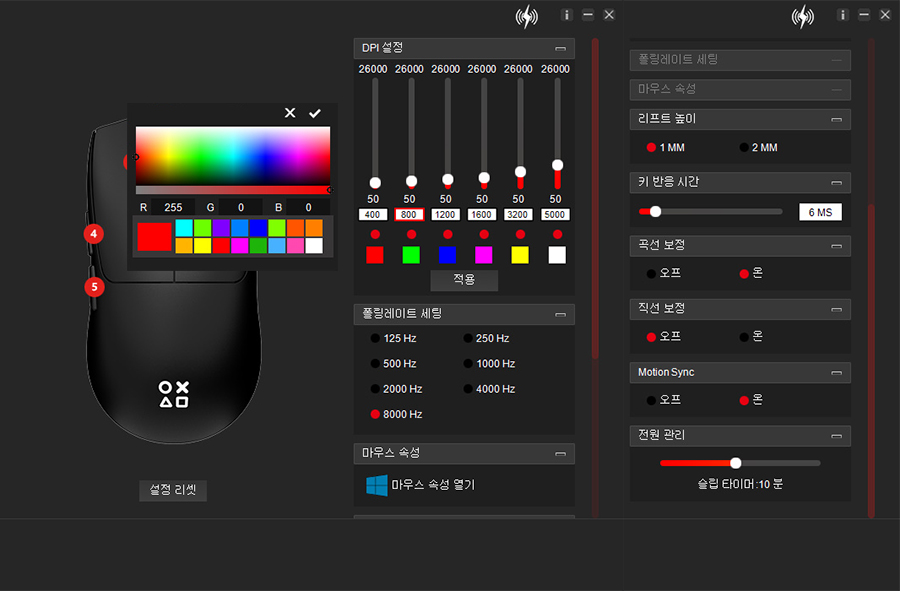Open info icon in left window

coord(567,15)
